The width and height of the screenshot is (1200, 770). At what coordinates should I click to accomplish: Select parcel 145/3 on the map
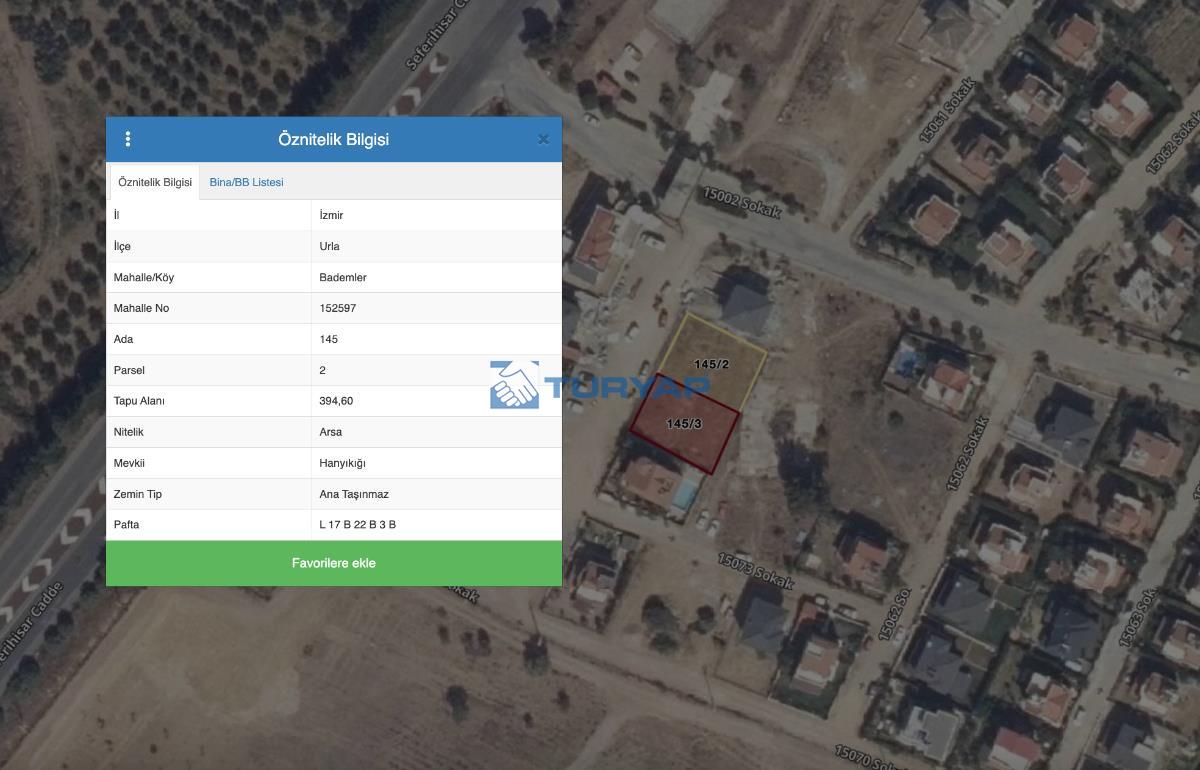click(684, 423)
